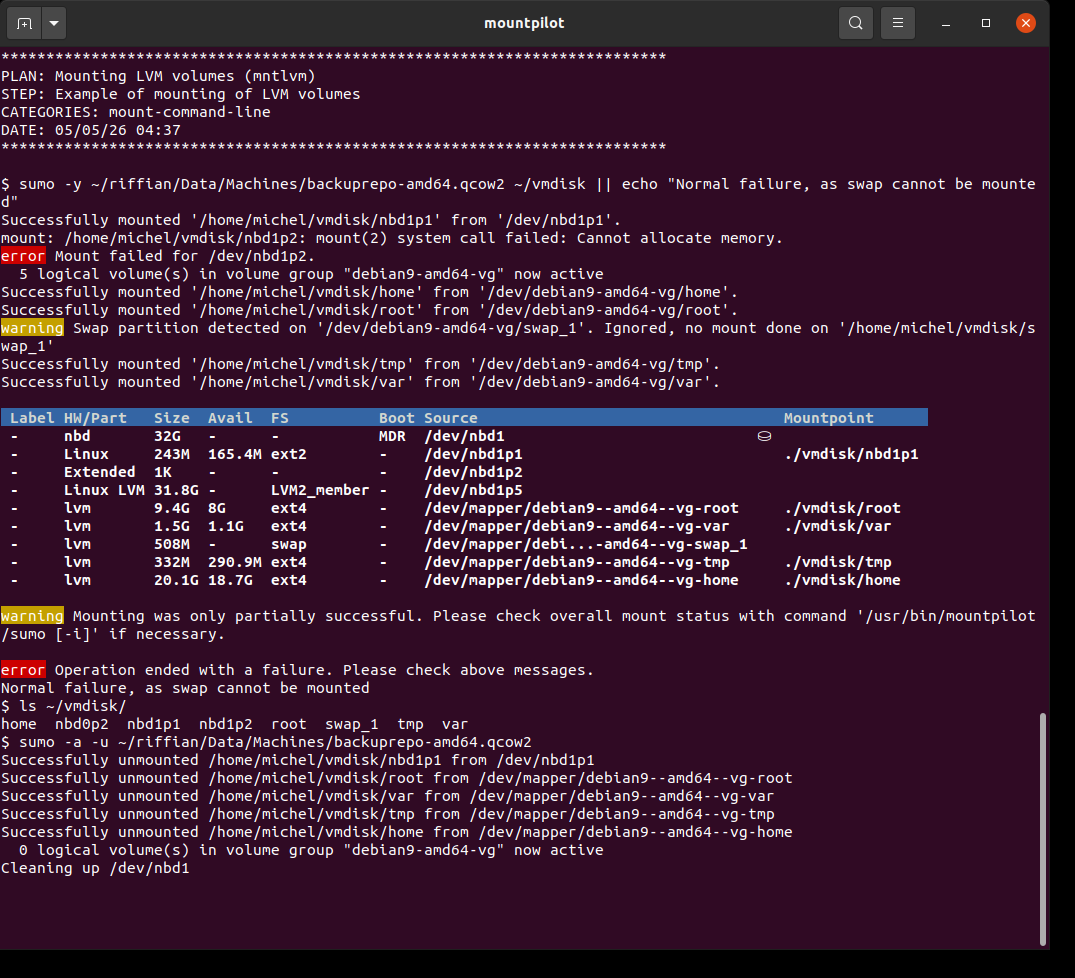Click the 'HW/Part' column header
The width and height of the screenshot is (1075, 978).
click(95, 417)
